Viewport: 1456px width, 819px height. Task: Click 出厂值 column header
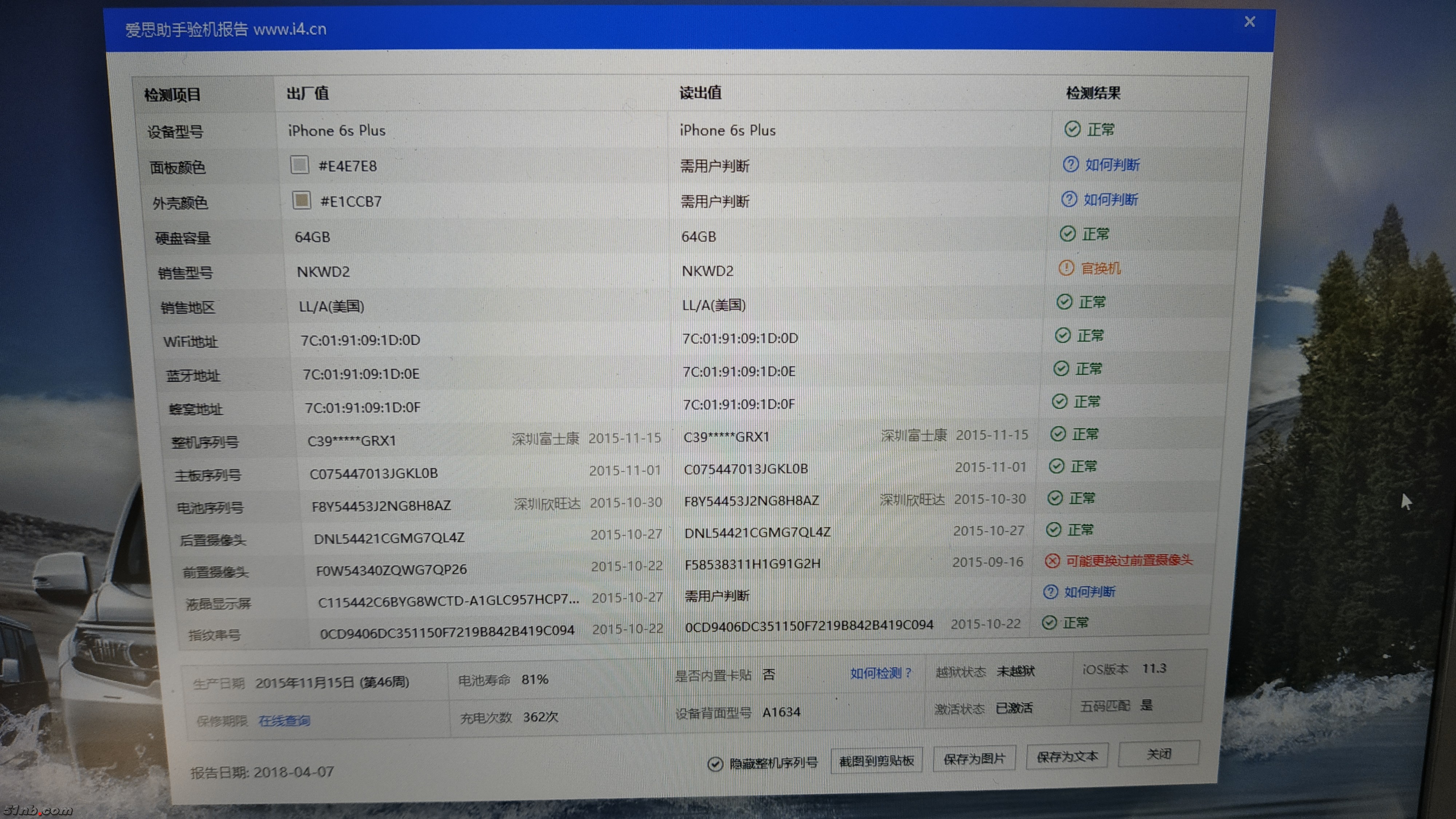pos(308,93)
